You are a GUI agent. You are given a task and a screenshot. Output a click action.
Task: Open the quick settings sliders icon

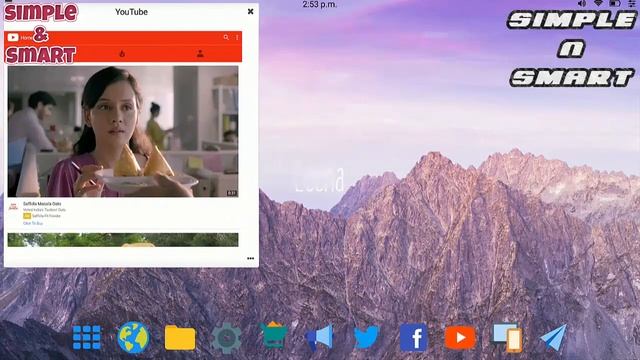[x=632, y=3]
